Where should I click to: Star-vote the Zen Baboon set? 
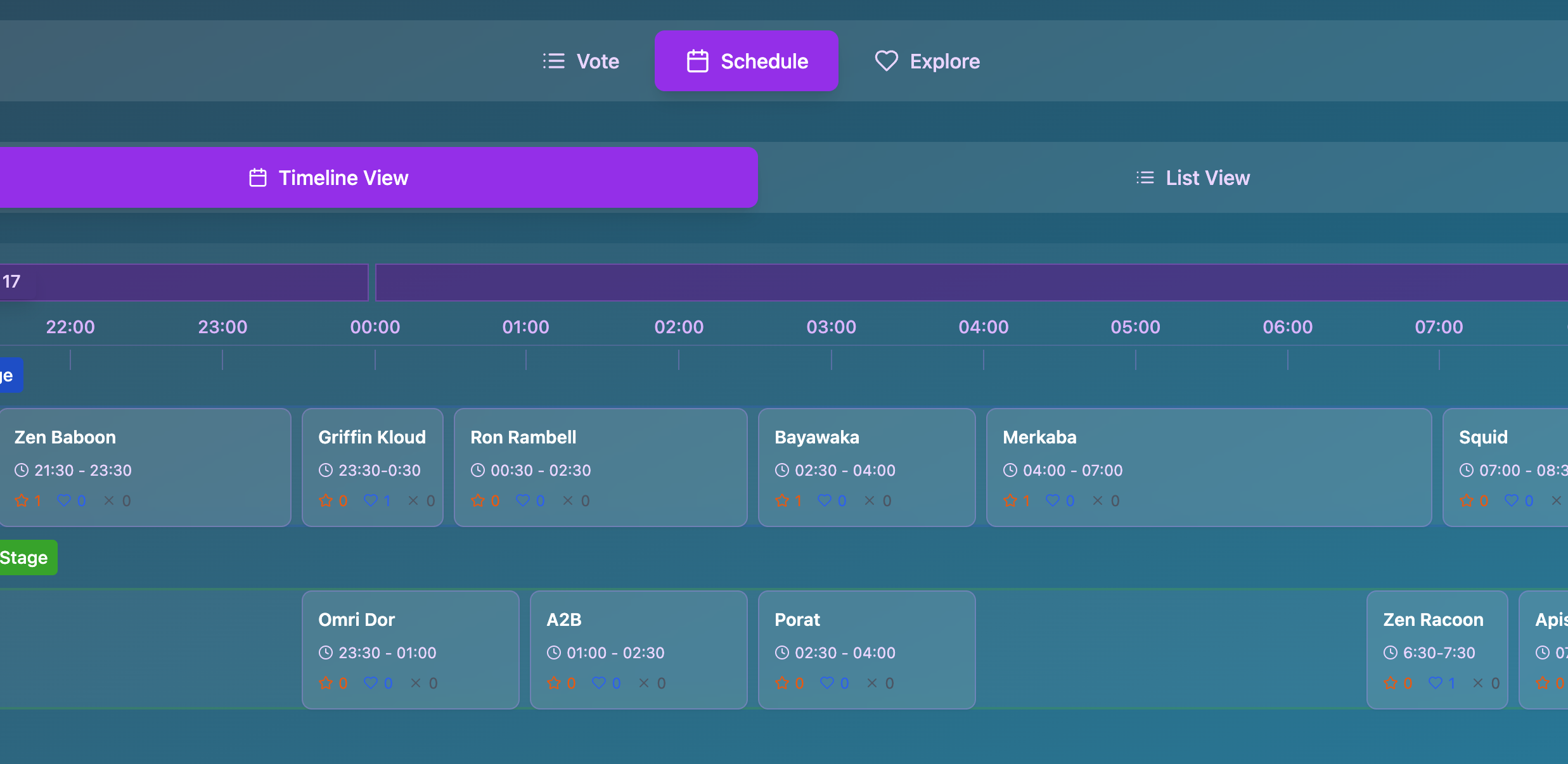click(22, 500)
